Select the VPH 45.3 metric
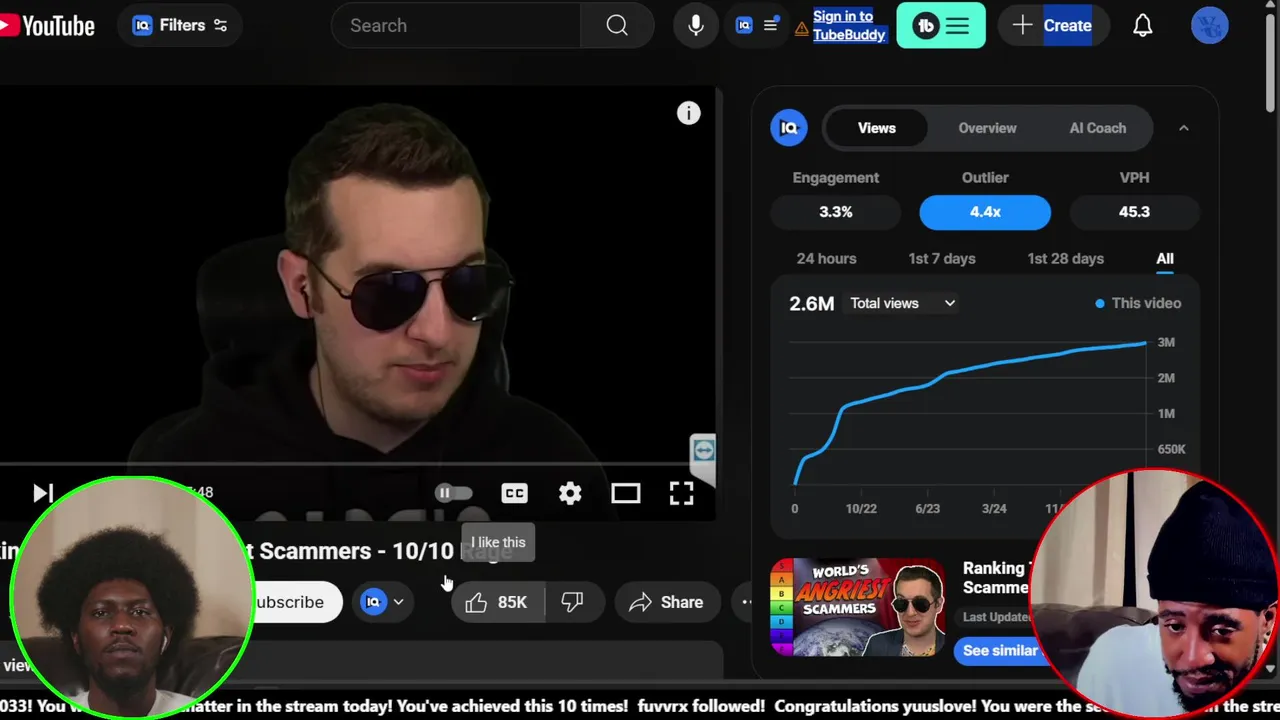1280x720 pixels. [x=1134, y=212]
